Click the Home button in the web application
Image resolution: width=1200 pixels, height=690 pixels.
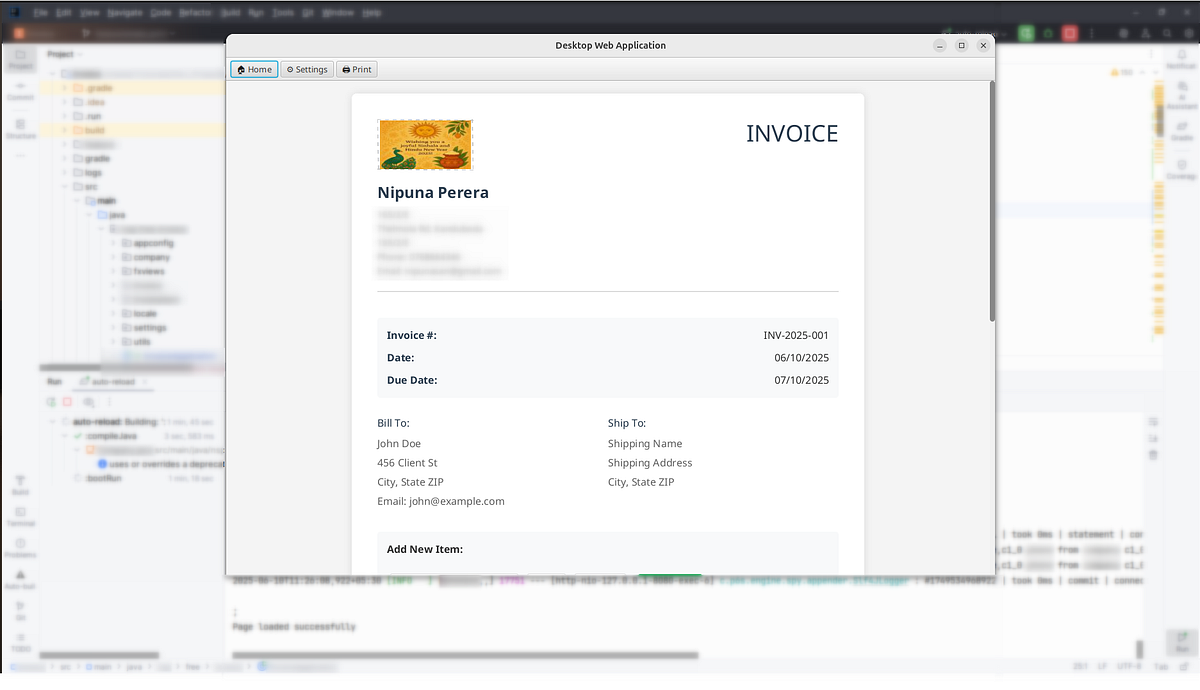(253, 68)
